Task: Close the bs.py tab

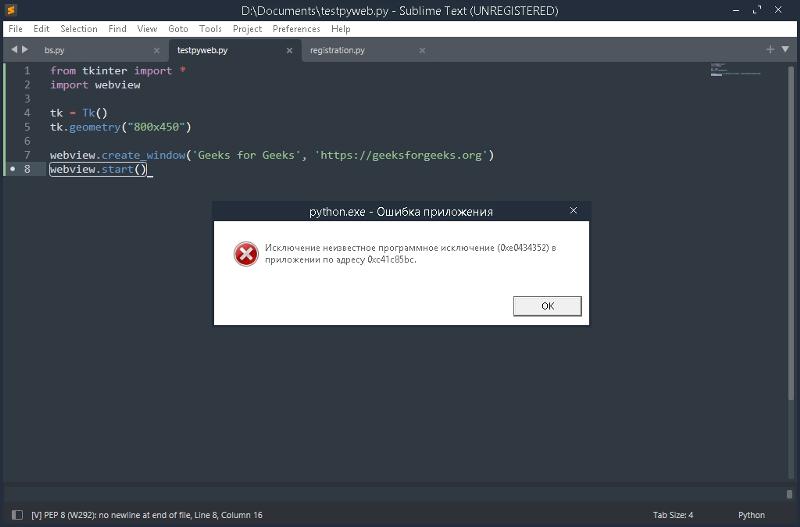Action: (x=156, y=50)
